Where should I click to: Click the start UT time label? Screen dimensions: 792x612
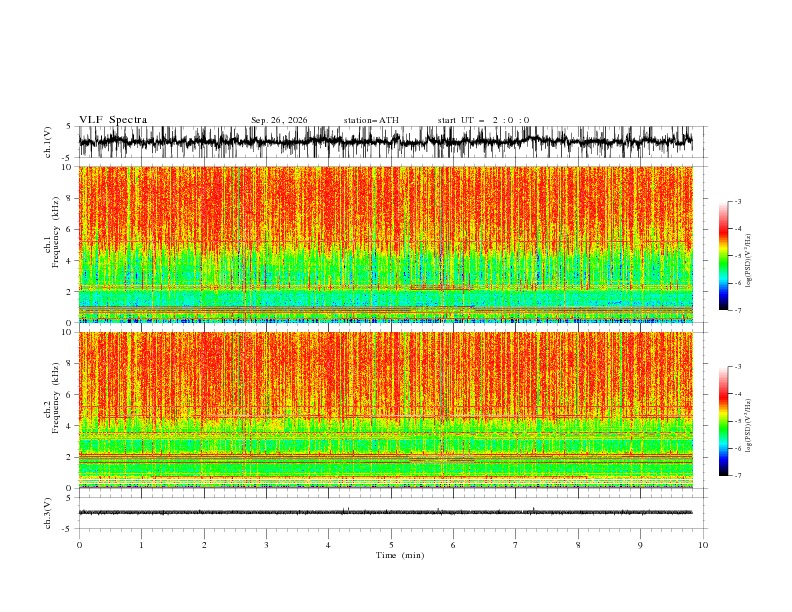click(483, 120)
